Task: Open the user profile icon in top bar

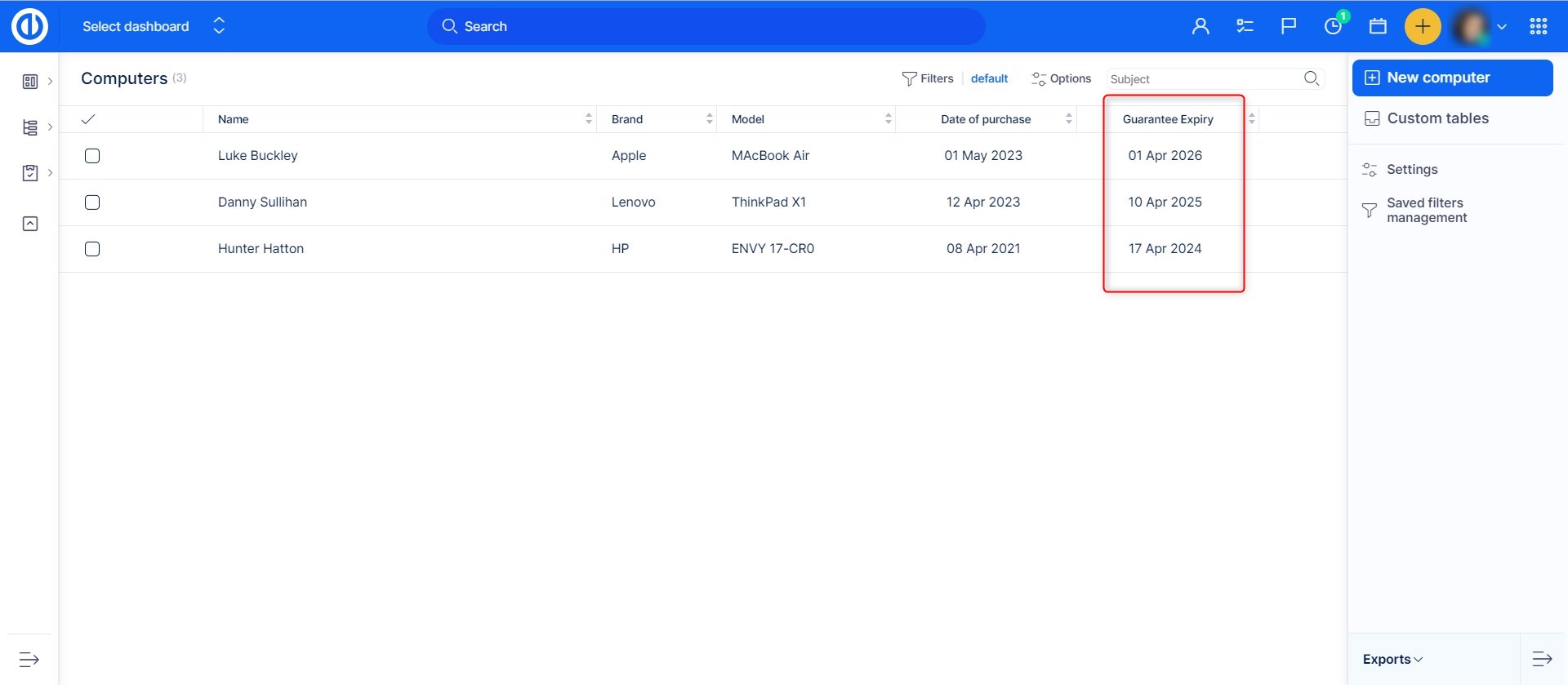Action: coord(1200,26)
